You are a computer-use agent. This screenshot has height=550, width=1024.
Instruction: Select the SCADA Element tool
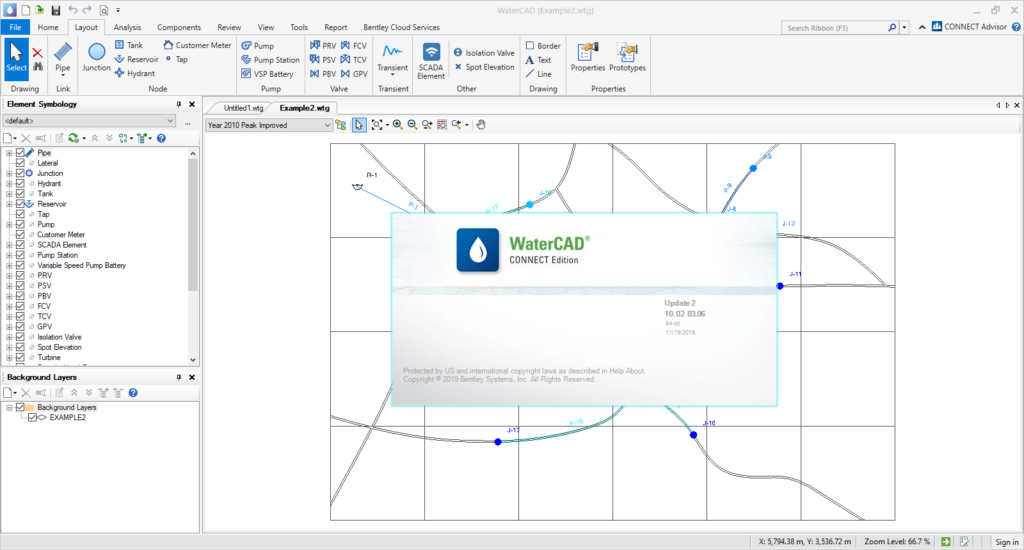(431, 61)
